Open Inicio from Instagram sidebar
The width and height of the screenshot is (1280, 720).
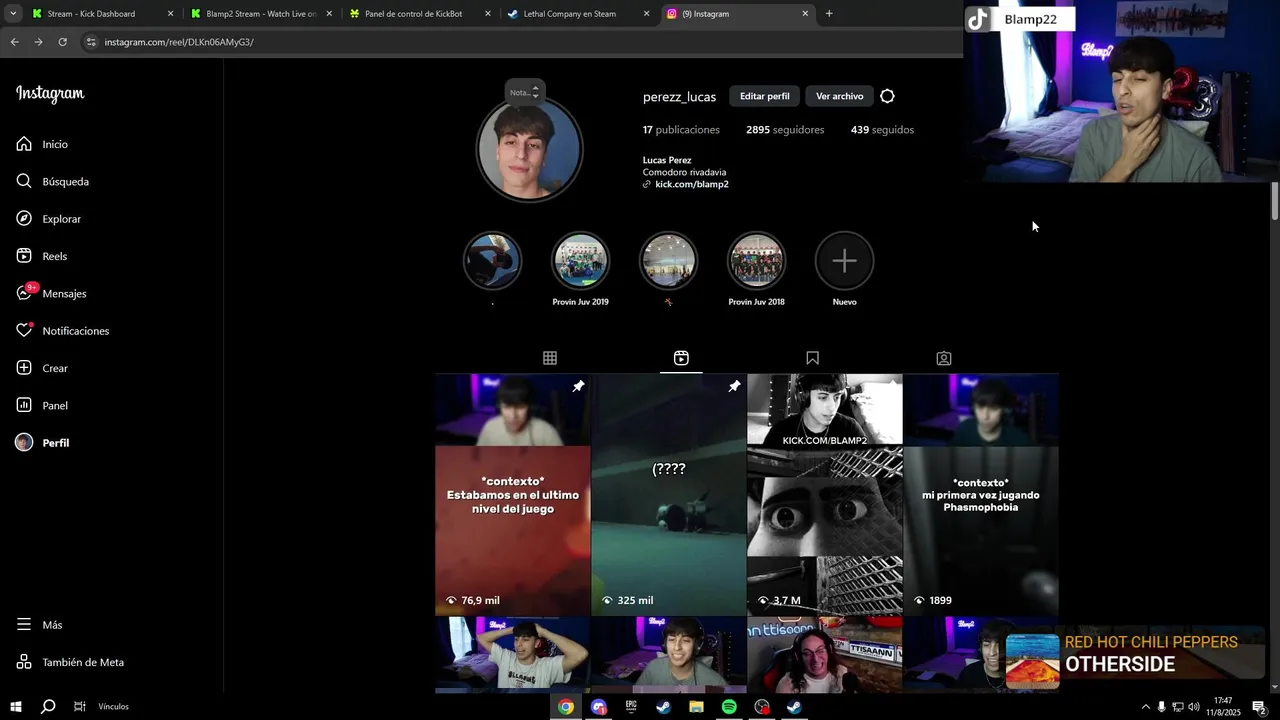42,144
